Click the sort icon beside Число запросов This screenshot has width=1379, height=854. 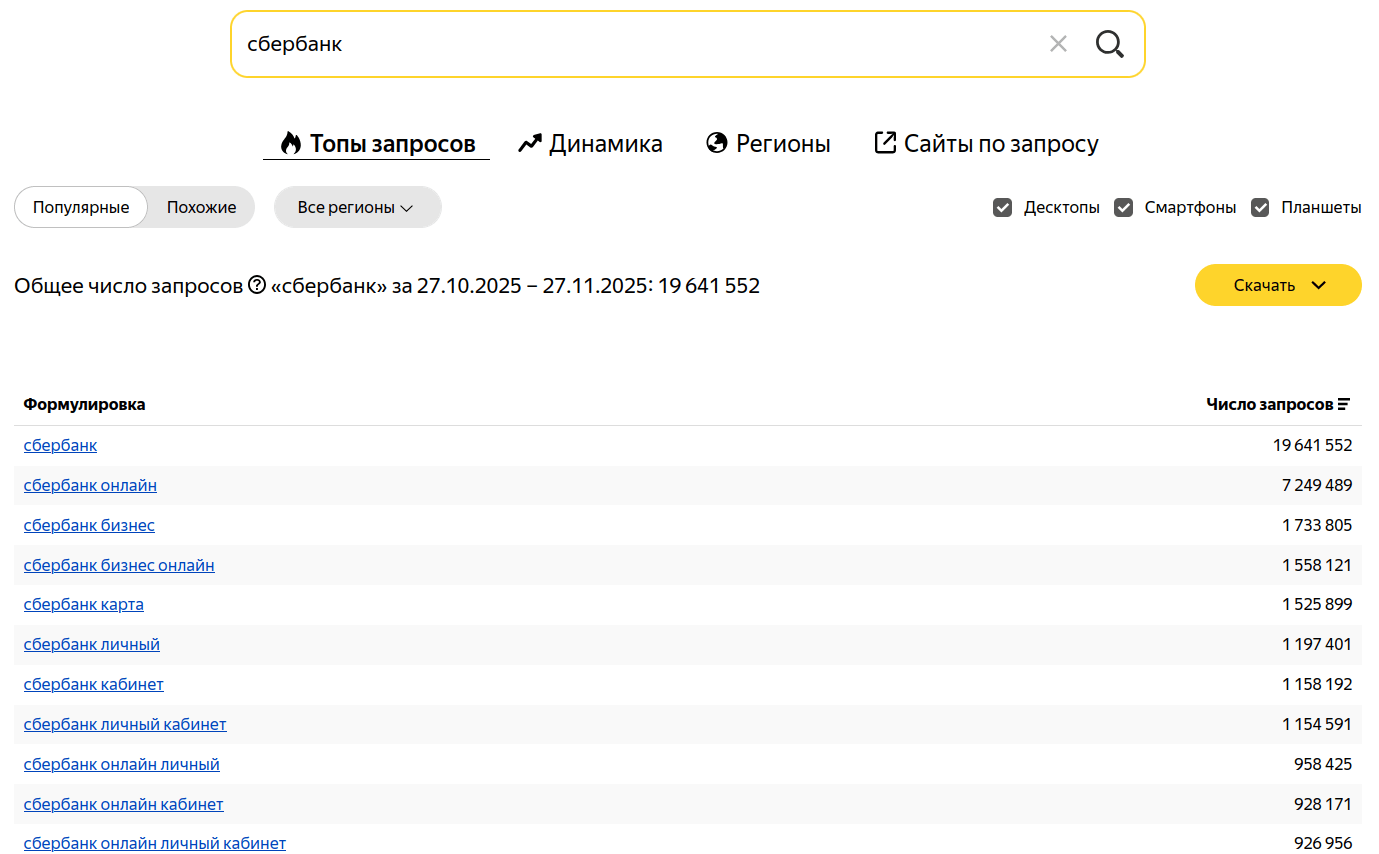pos(1344,405)
